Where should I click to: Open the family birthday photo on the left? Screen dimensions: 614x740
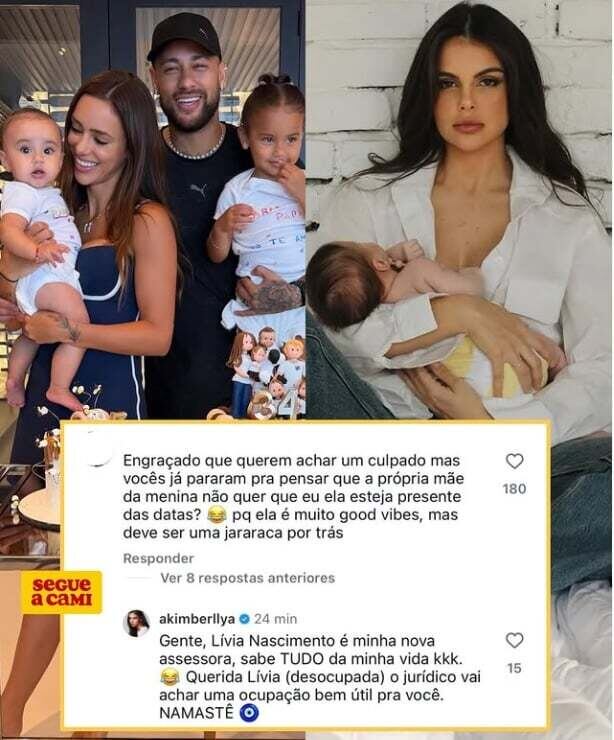click(152, 210)
